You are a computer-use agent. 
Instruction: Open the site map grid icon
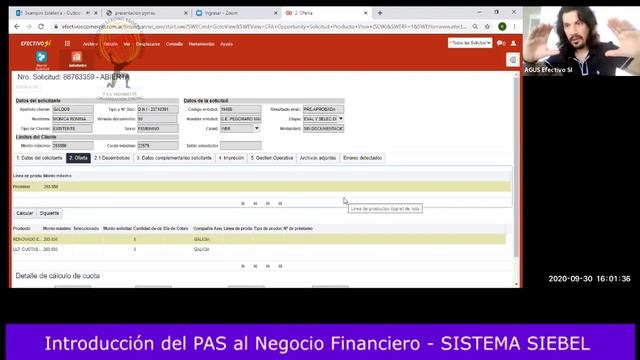click(67, 44)
